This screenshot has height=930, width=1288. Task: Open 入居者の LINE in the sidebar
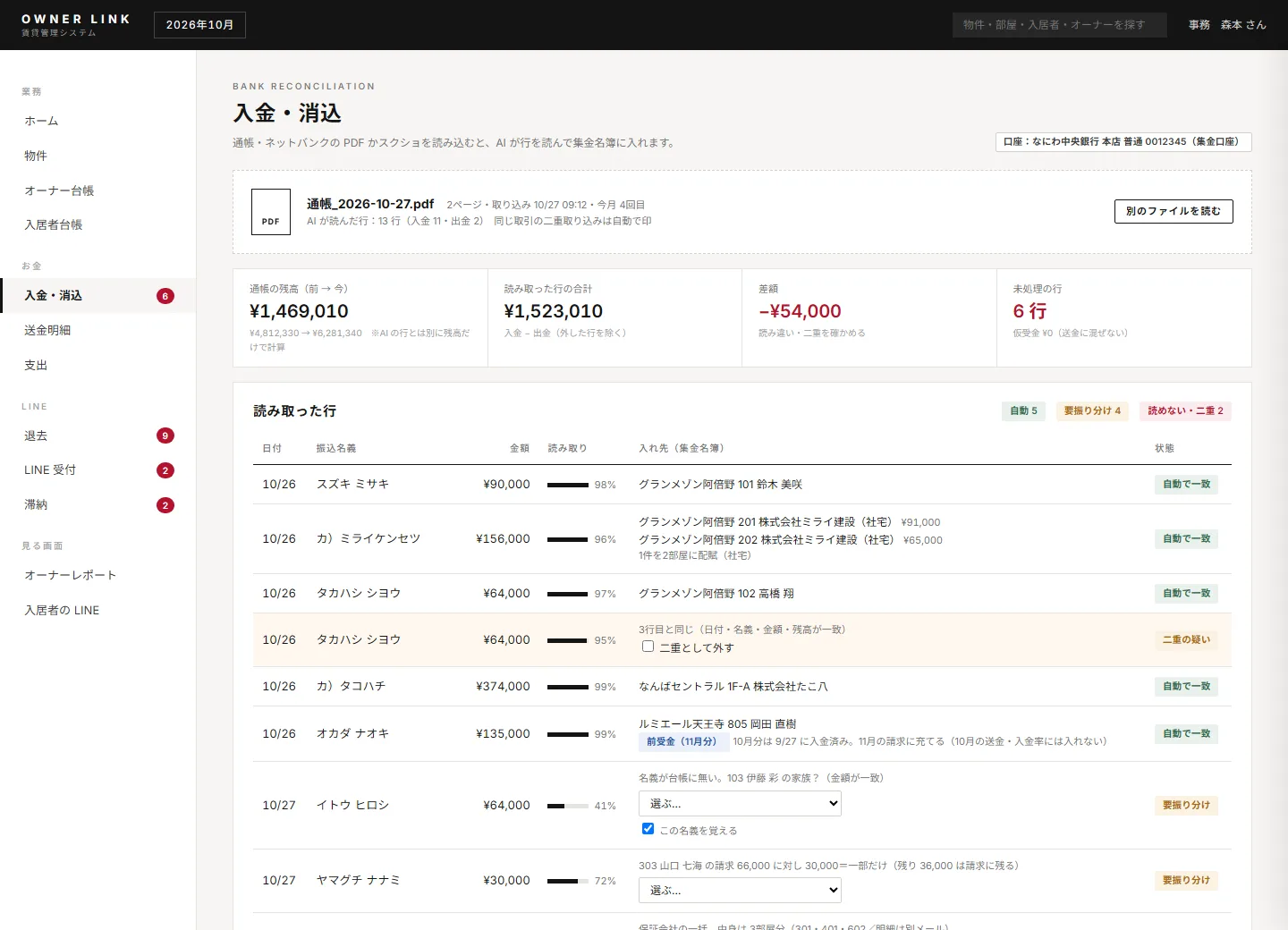[x=97, y=610]
